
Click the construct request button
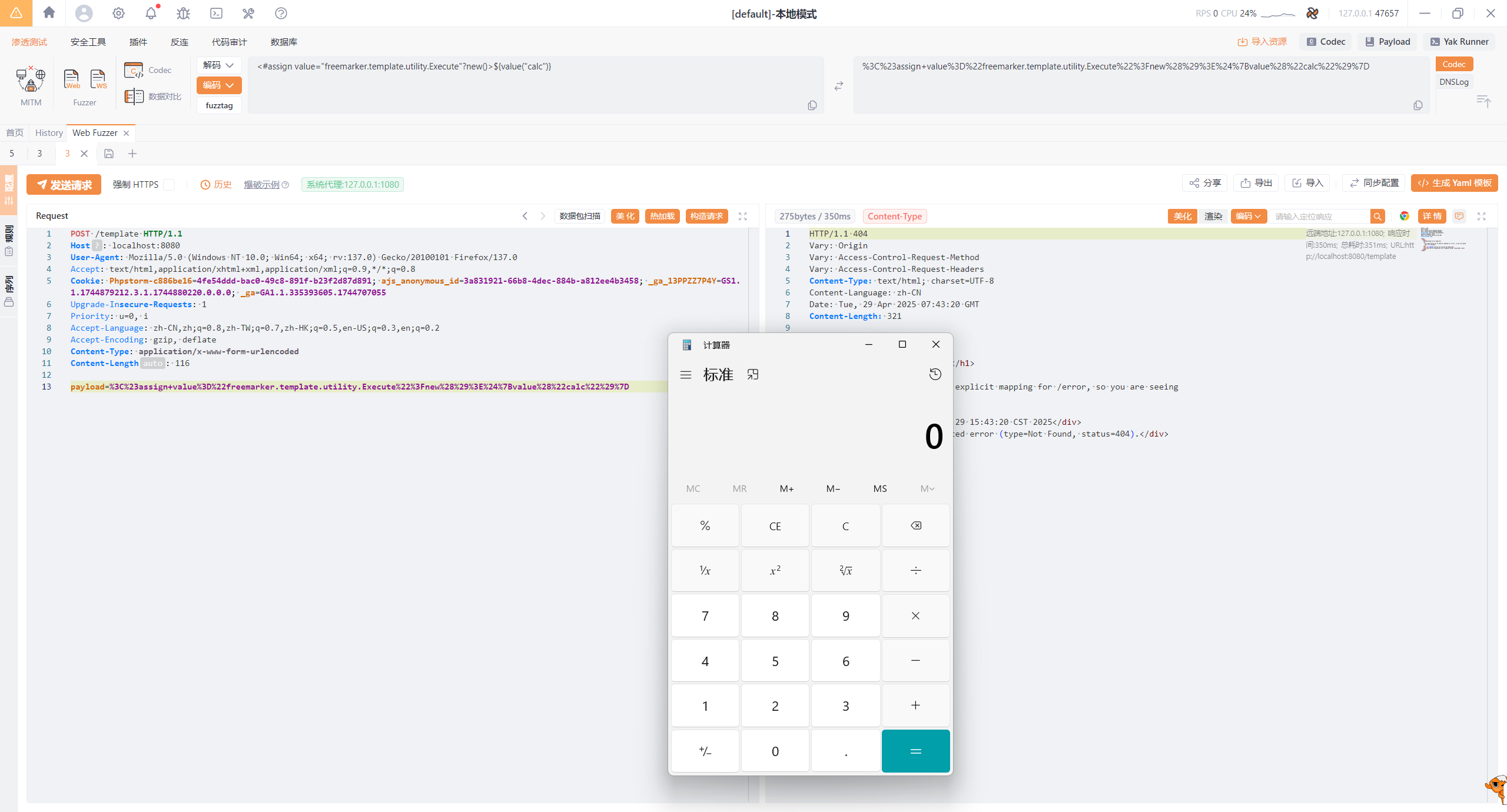click(x=706, y=216)
